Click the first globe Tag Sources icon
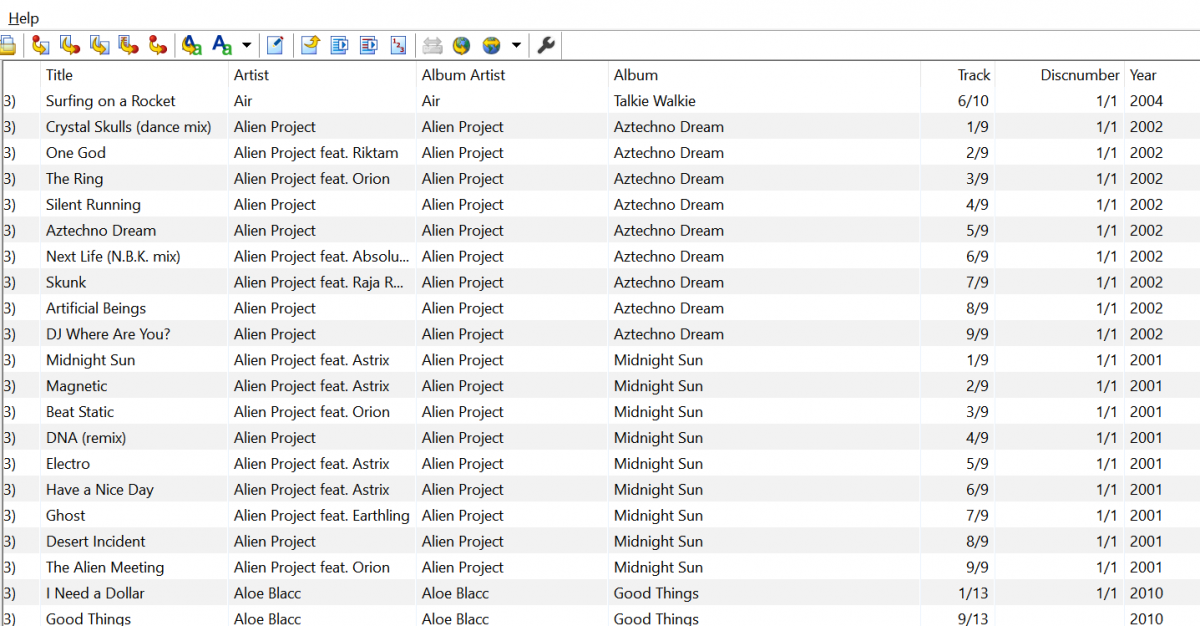Image resolution: width=1200 pixels, height=626 pixels. coord(461,45)
